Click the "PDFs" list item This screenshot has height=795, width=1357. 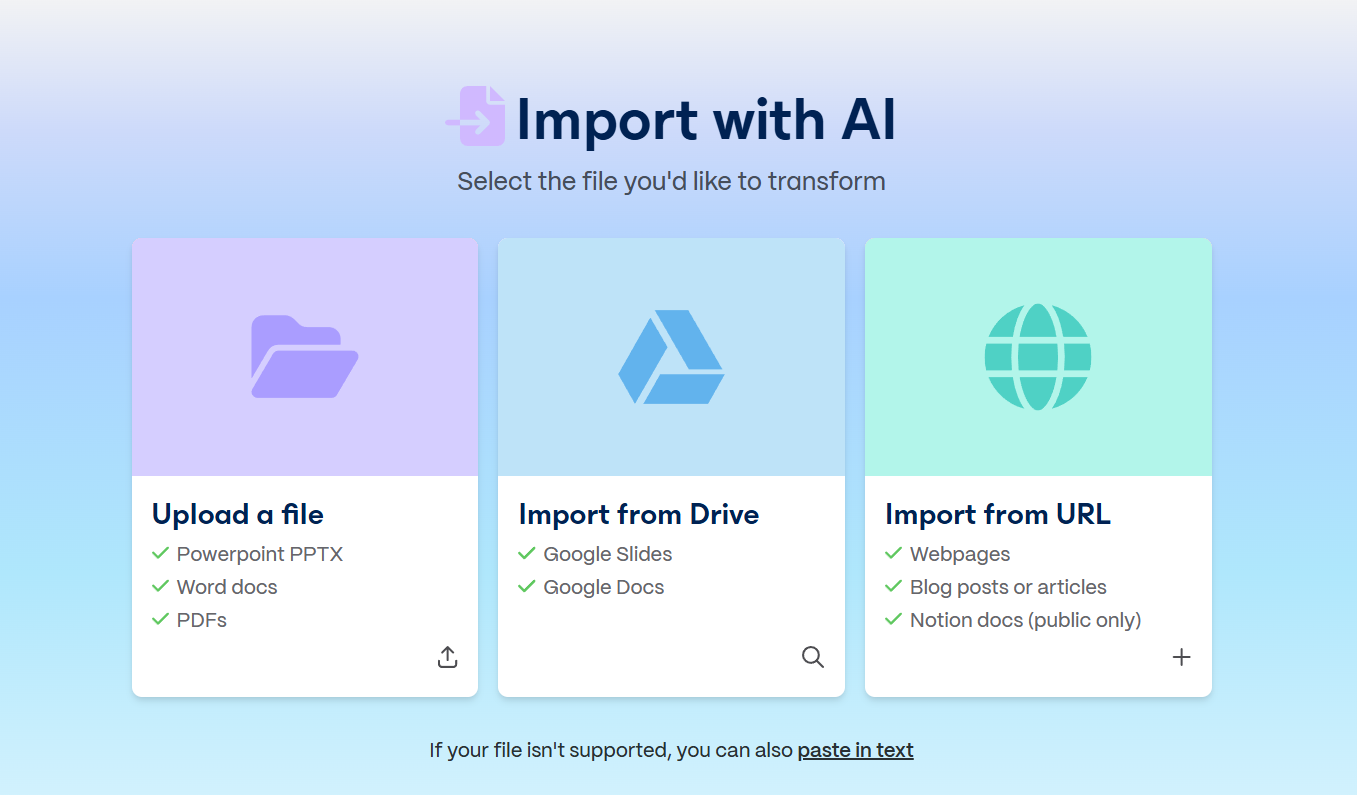click(202, 620)
